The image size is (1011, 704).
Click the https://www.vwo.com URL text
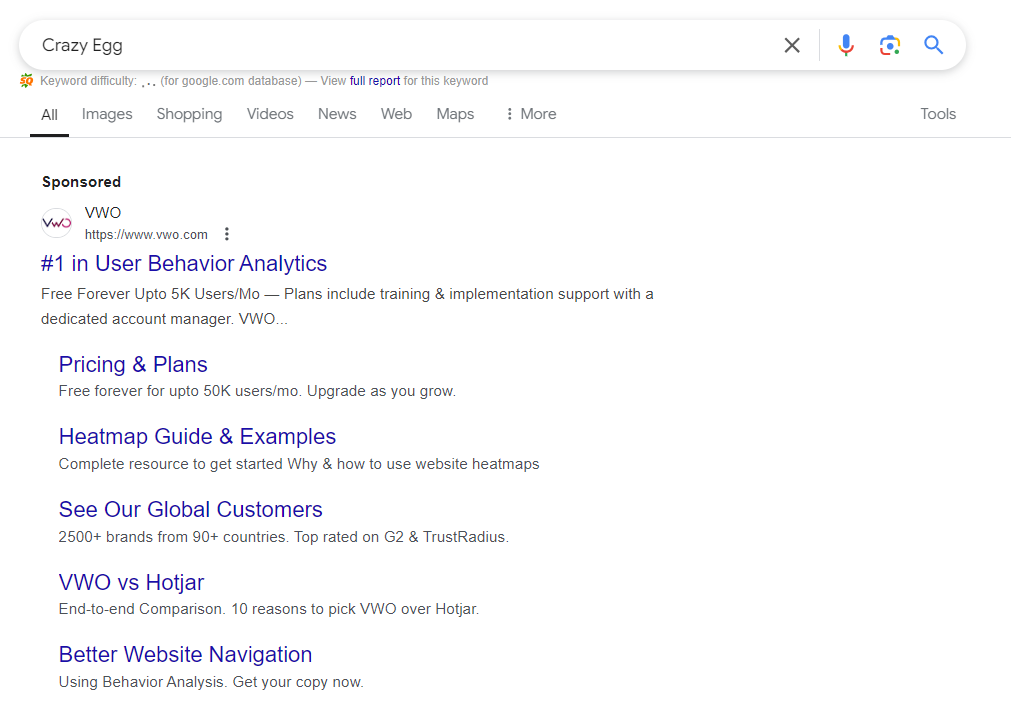(146, 235)
